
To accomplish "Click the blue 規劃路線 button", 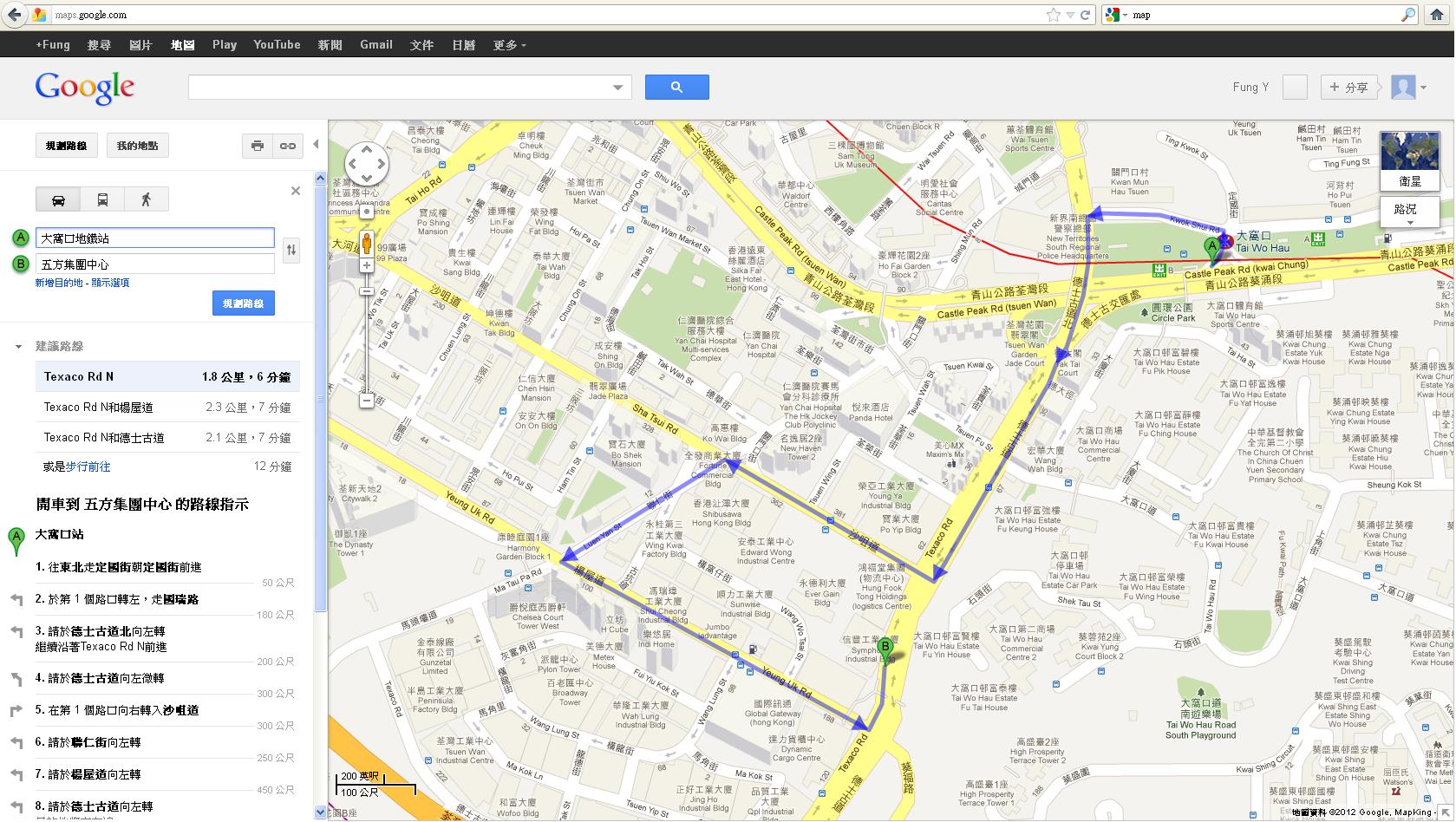I will click(244, 303).
